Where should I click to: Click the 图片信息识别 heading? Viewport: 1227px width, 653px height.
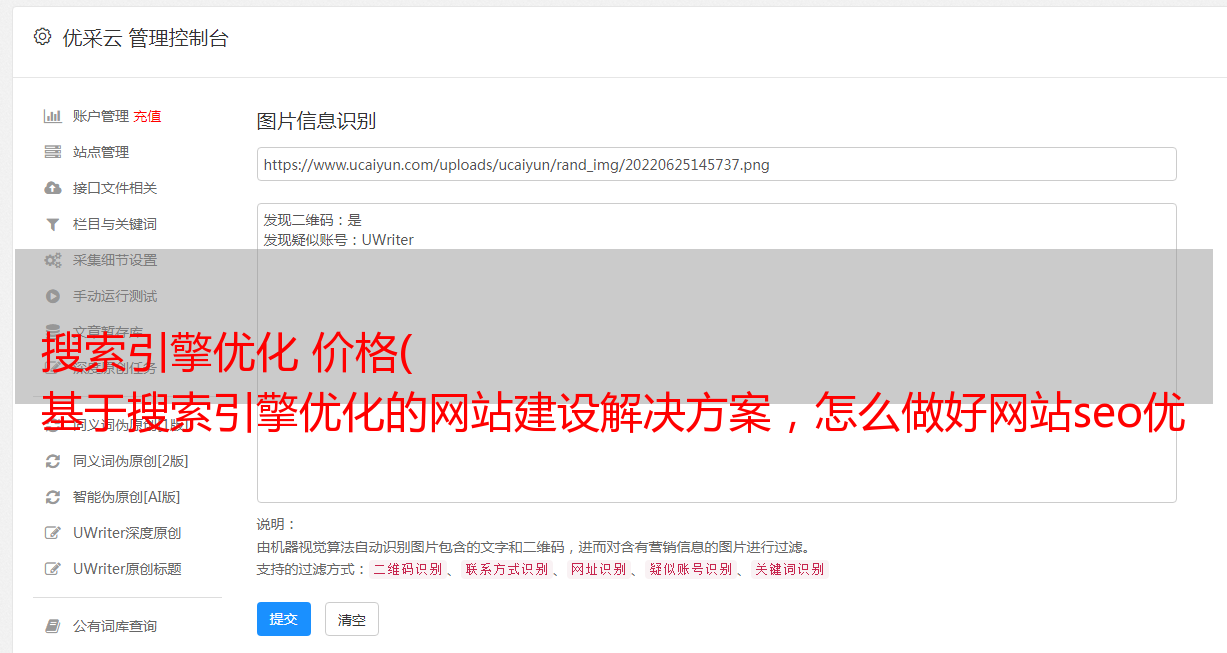[316, 121]
